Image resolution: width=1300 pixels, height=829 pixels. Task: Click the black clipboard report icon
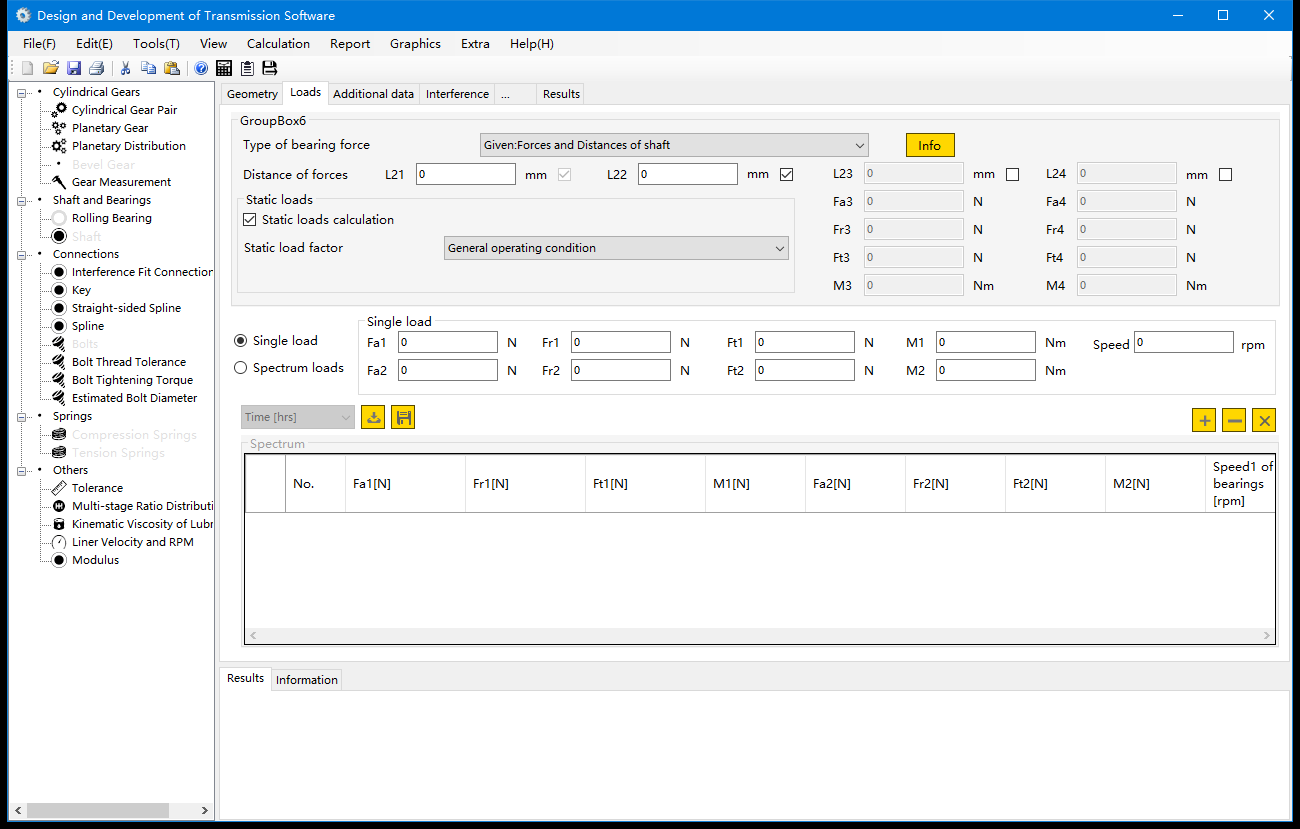coord(247,68)
